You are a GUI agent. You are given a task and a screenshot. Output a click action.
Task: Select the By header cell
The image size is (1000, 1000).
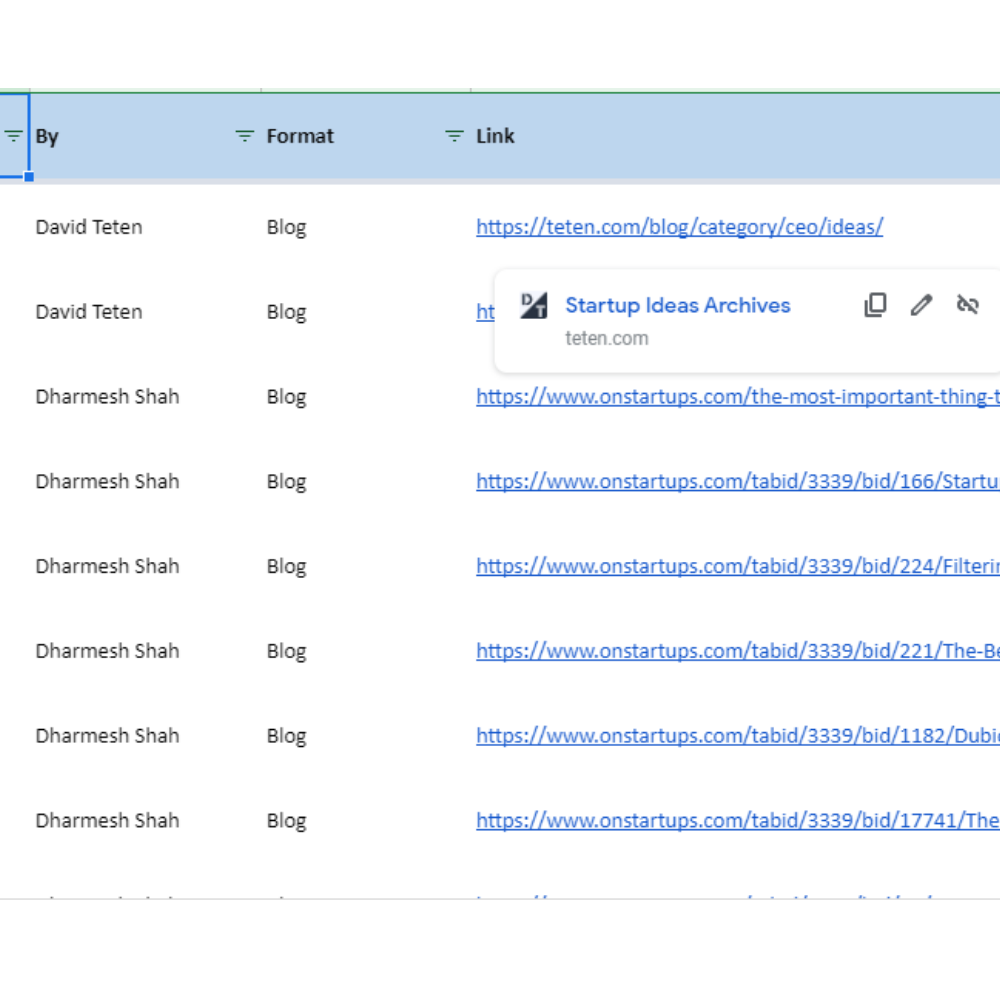click(x=145, y=136)
